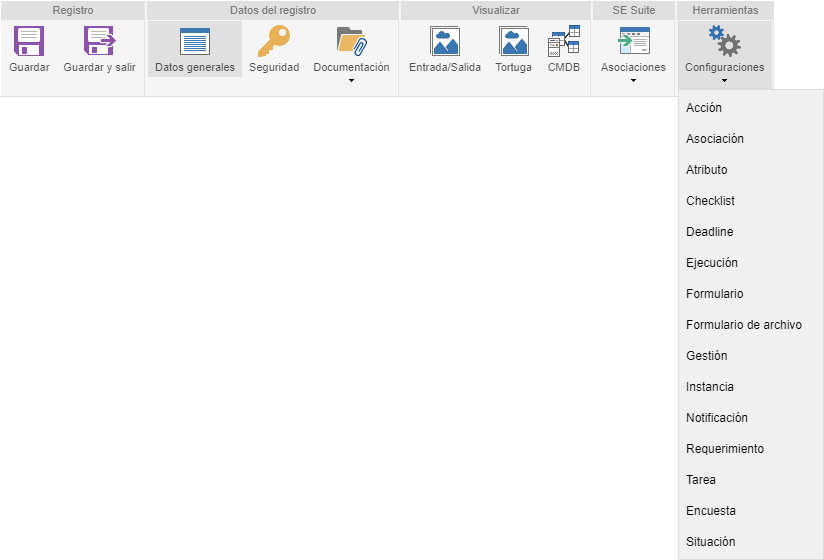Click the Entrada/Salida label
Viewport: 824px width, 560px height.
click(x=445, y=67)
